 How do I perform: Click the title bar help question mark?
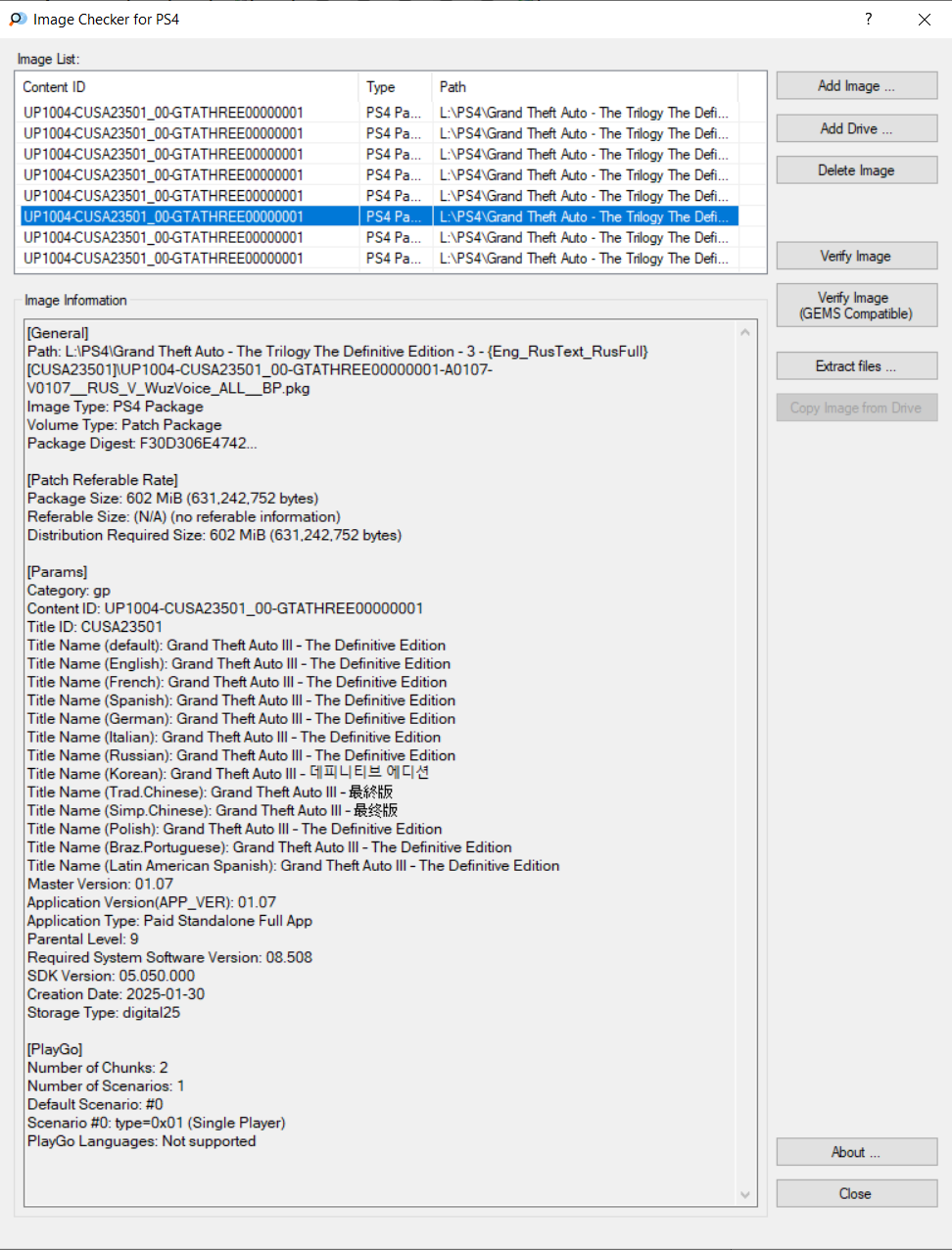(x=868, y=19)
